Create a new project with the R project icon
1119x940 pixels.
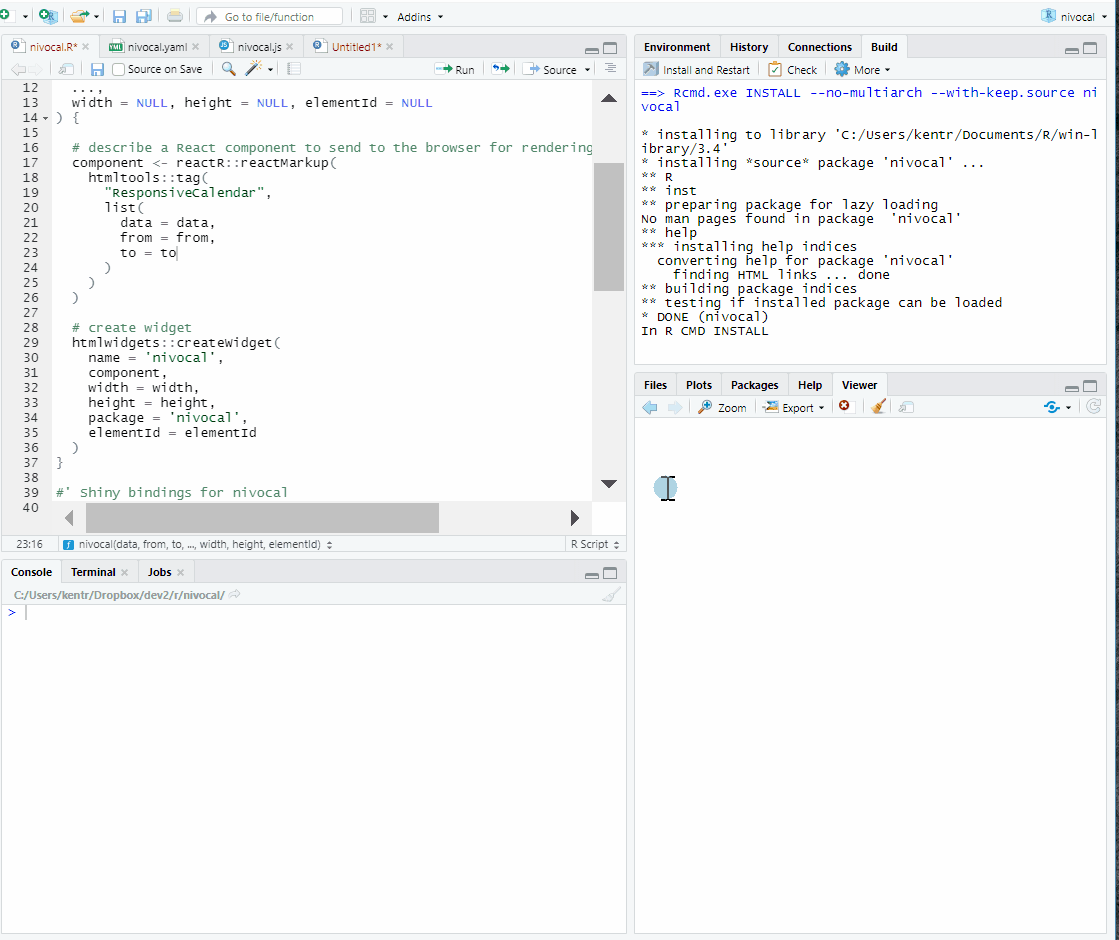(48, 16)
